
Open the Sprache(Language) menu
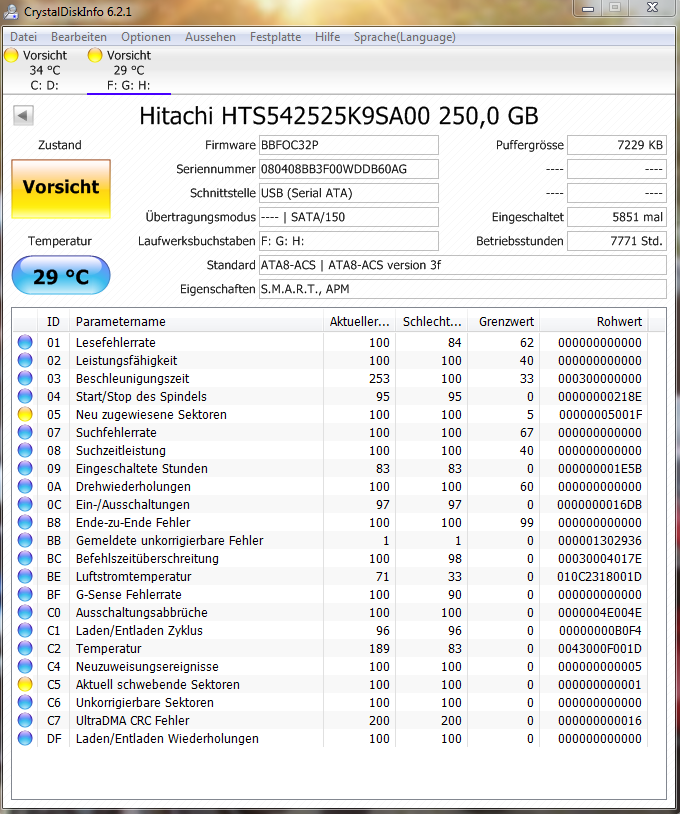pos(404,37)
